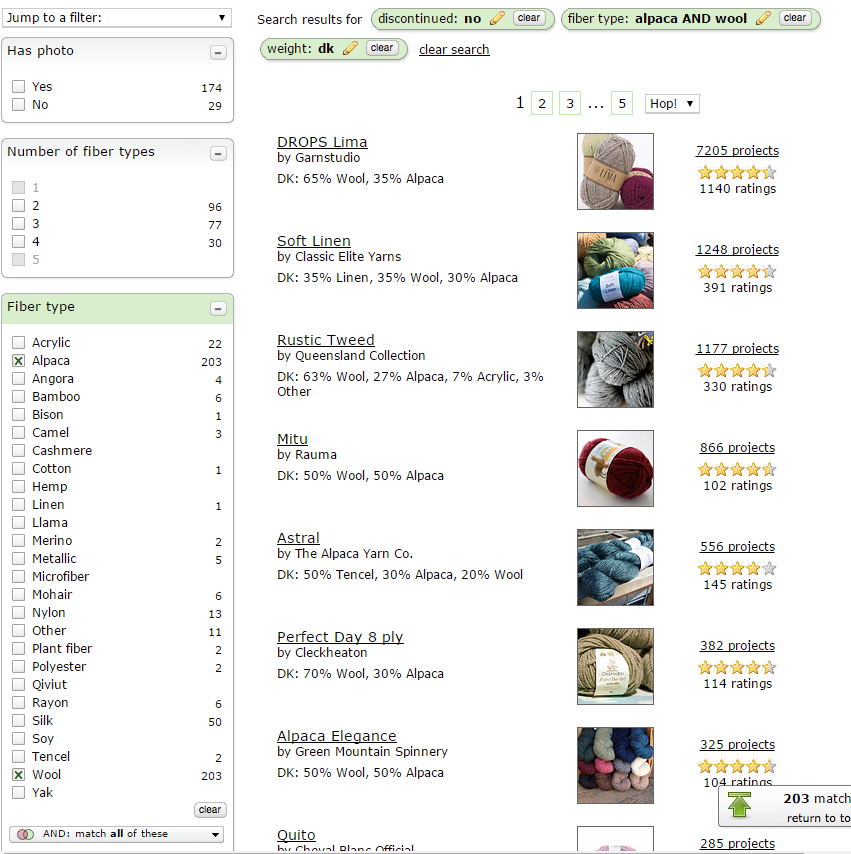Screen dimensions: 851x854
Task: View 1177 projects for Rustic Tweed
Action: click(x=737, y=349)
